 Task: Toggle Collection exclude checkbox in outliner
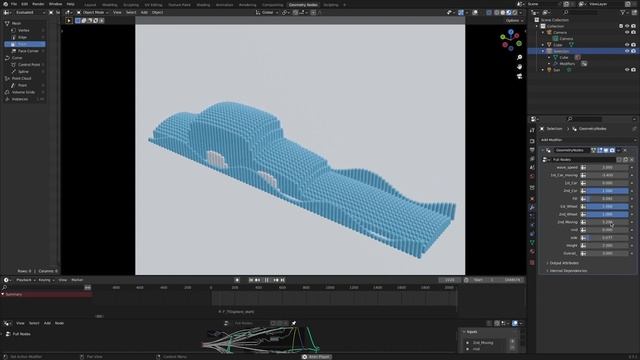(x=621, y=26)
